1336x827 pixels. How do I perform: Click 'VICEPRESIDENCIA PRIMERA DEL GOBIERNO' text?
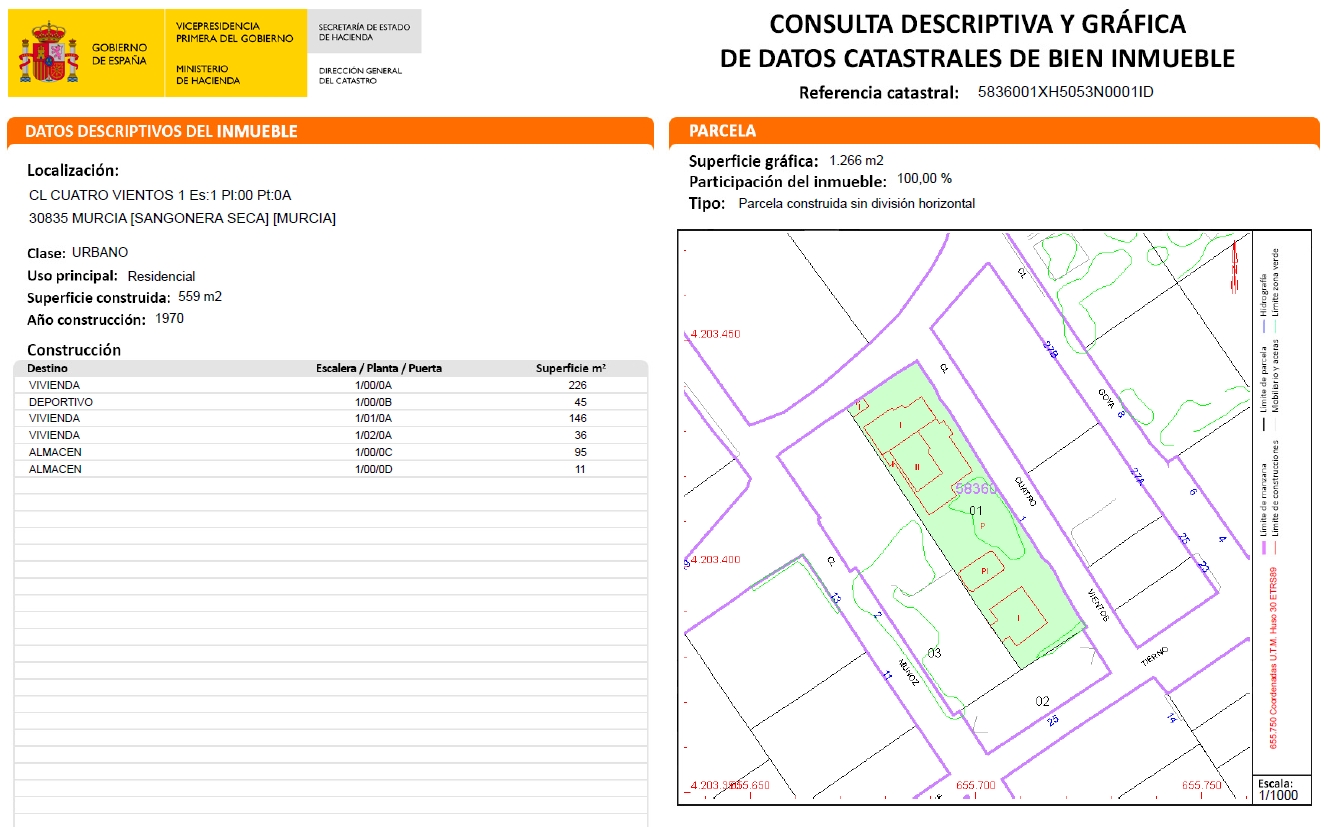(x=234, y=32)
